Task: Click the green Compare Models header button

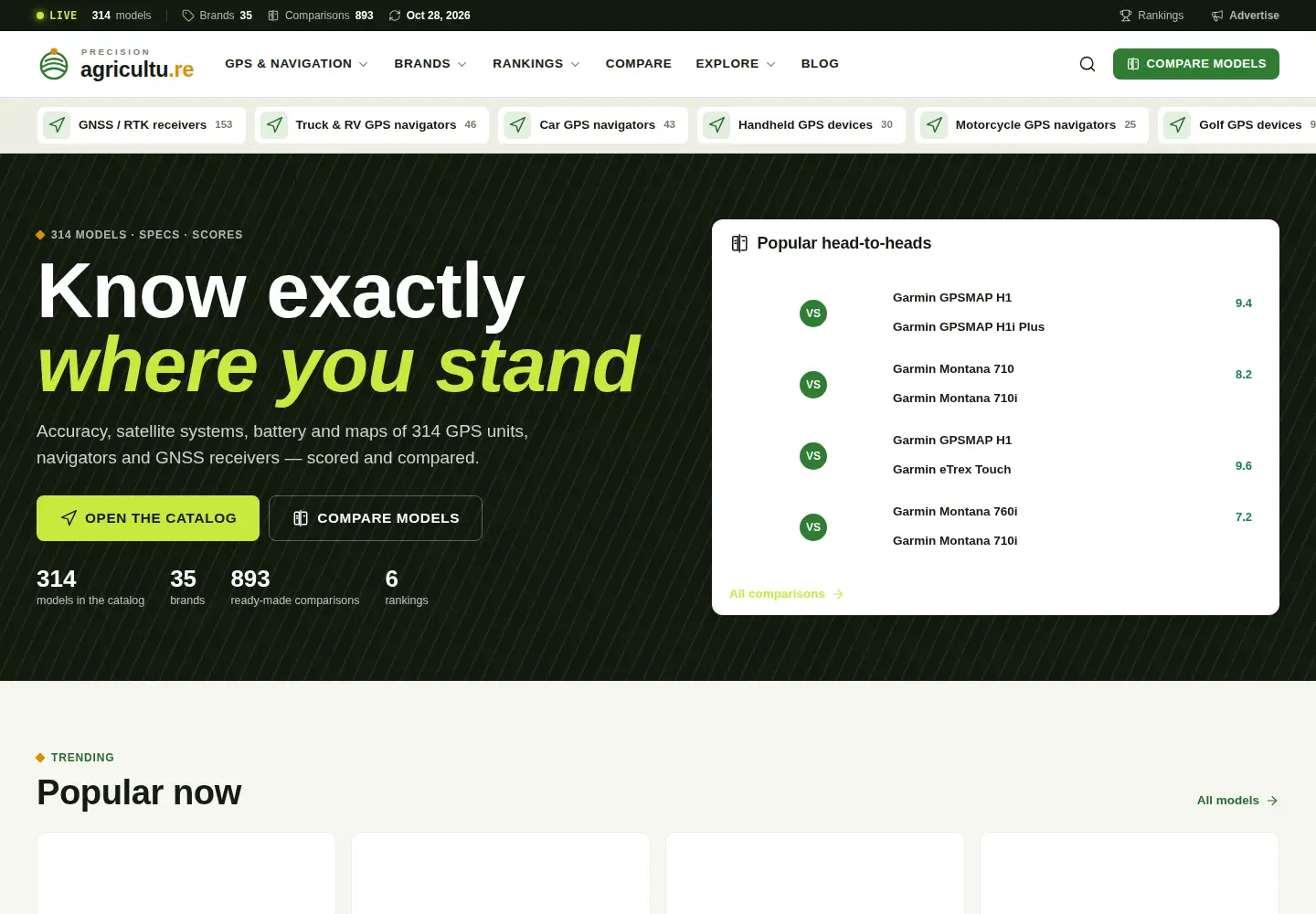Action: 1196,64
